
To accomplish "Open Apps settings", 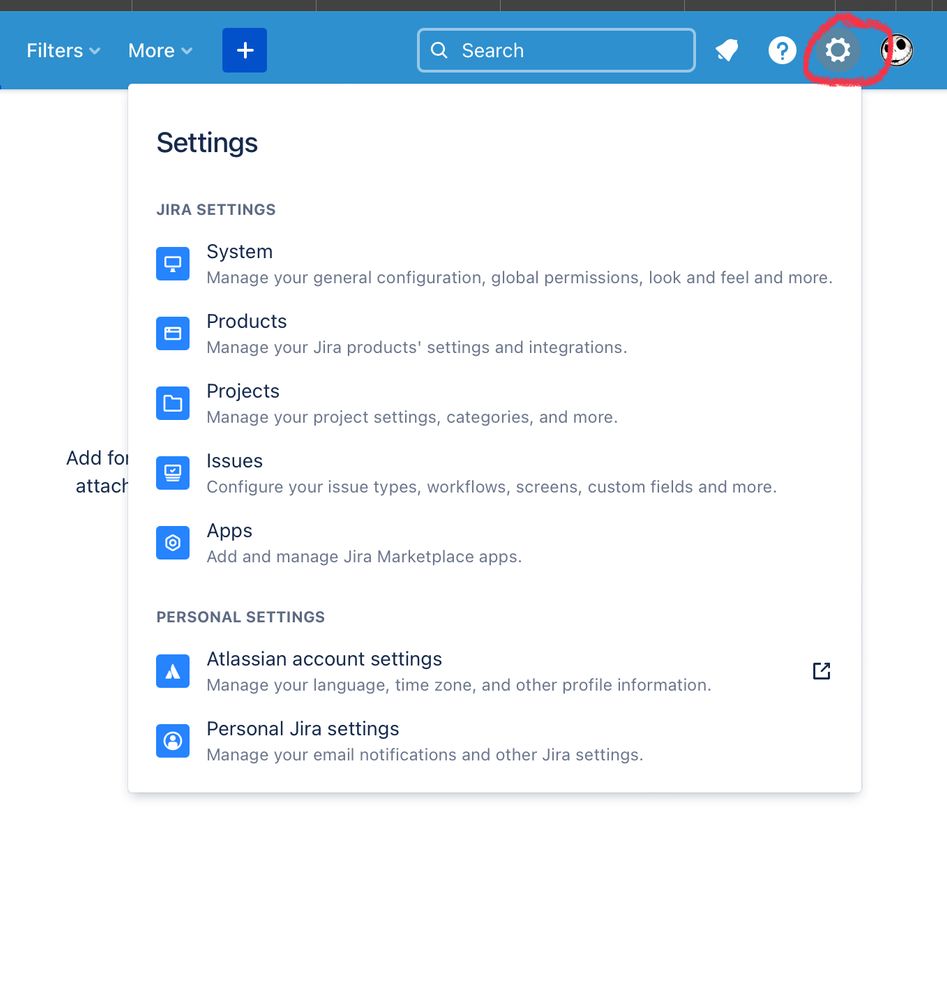I will (x=495, y=543).
